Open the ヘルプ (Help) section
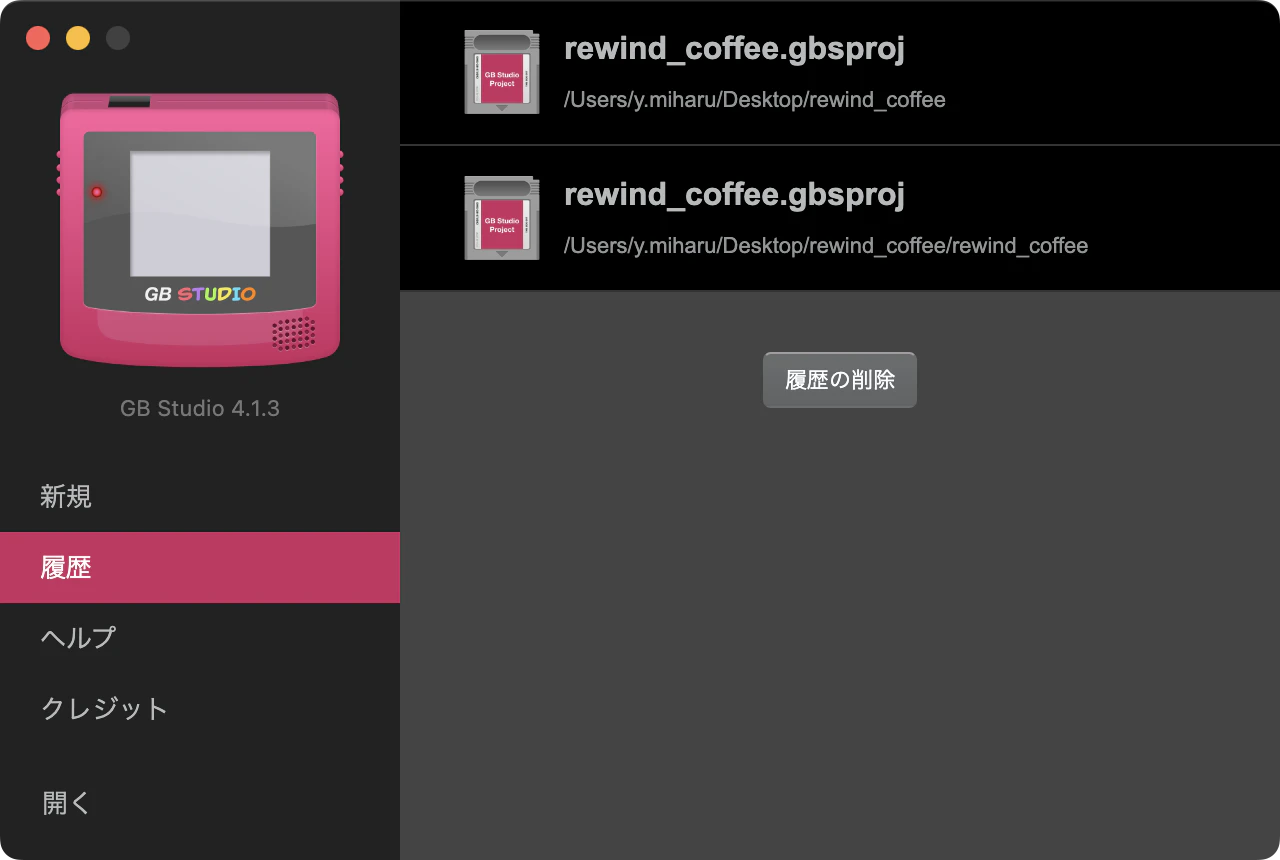Image resolution: width=1280 pixels, height=860 pixels. pyautogui.click(x=200, y=638)
